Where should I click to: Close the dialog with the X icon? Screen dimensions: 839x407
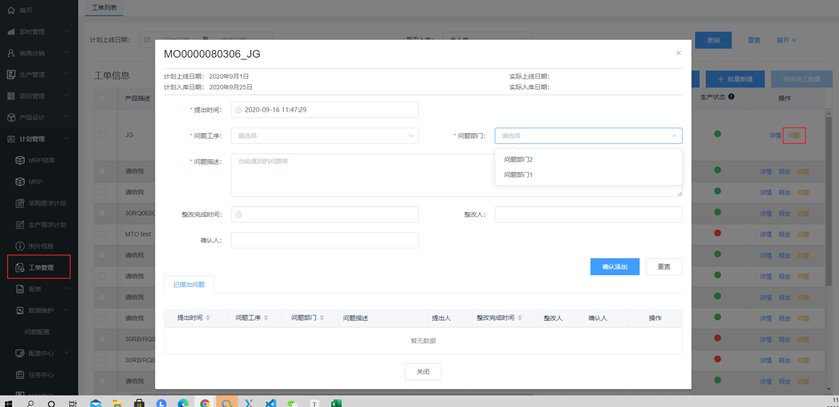pos(678,53)
